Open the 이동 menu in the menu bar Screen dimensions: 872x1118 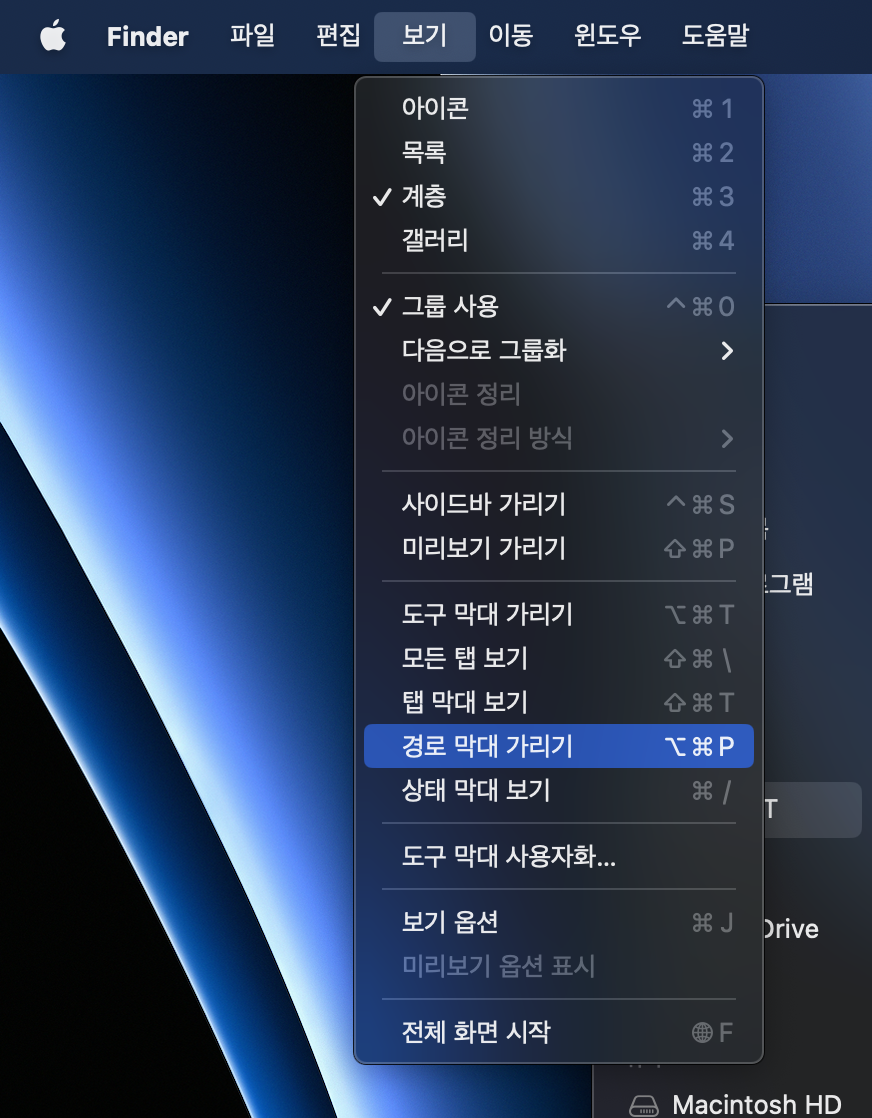[511, 36]
